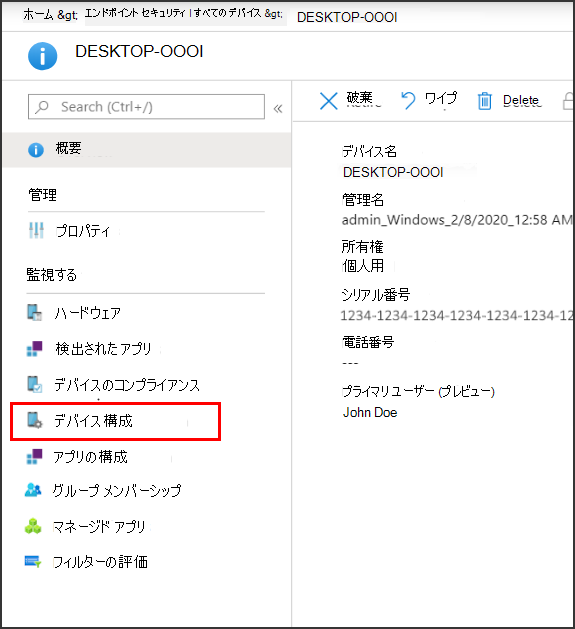The height and width of the screenshot is (629, 575).
Task: Open グループ メンバーシップ menu item
Action: [x=117, y=491]
